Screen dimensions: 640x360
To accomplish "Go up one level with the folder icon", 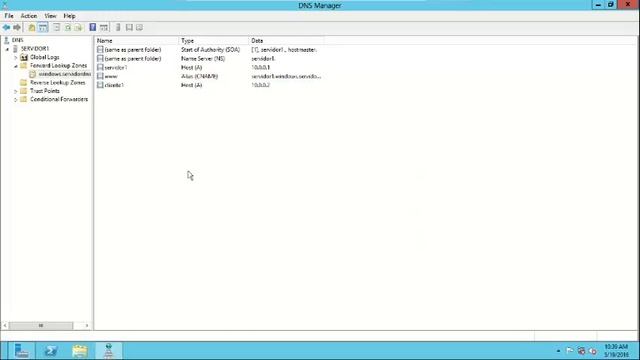I will click(31, 27).
